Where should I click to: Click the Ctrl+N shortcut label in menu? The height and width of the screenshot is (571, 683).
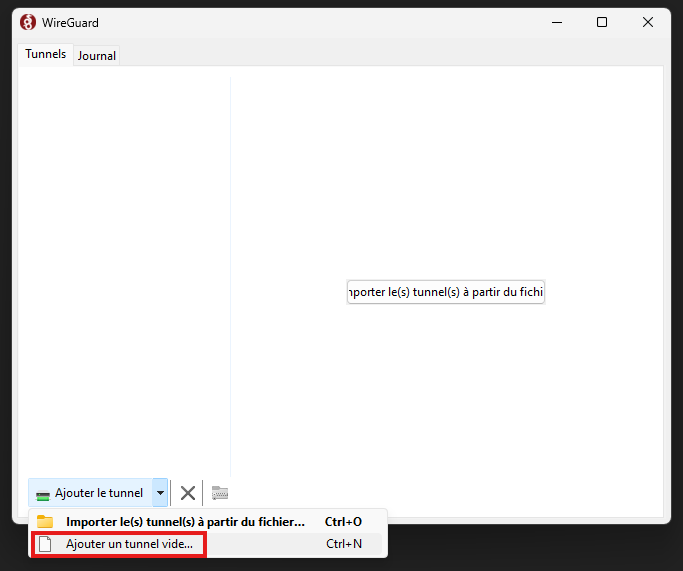pos(344,544)
